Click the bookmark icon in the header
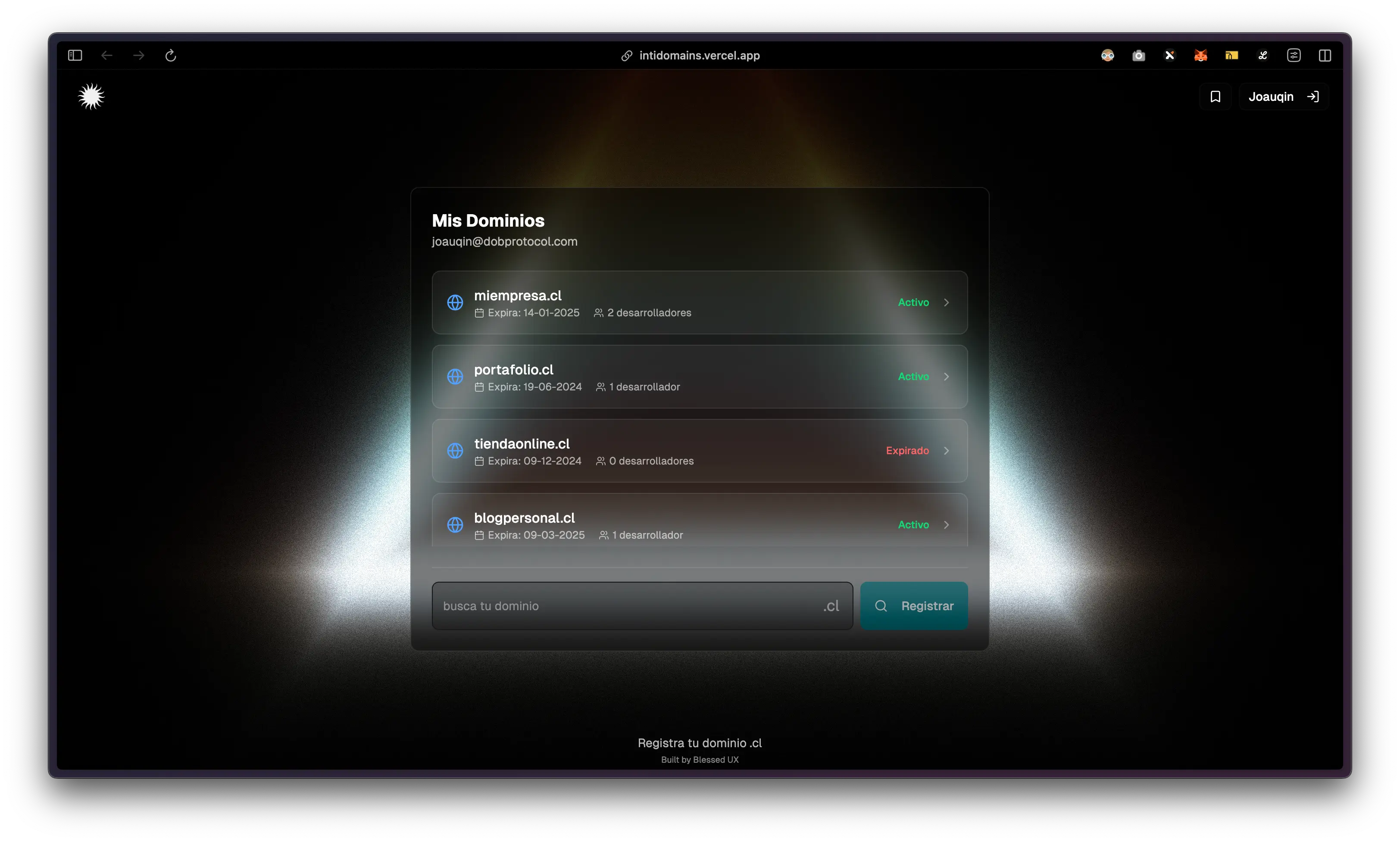This screenshot has width=1400, height=842. [x=1215, y=97]
